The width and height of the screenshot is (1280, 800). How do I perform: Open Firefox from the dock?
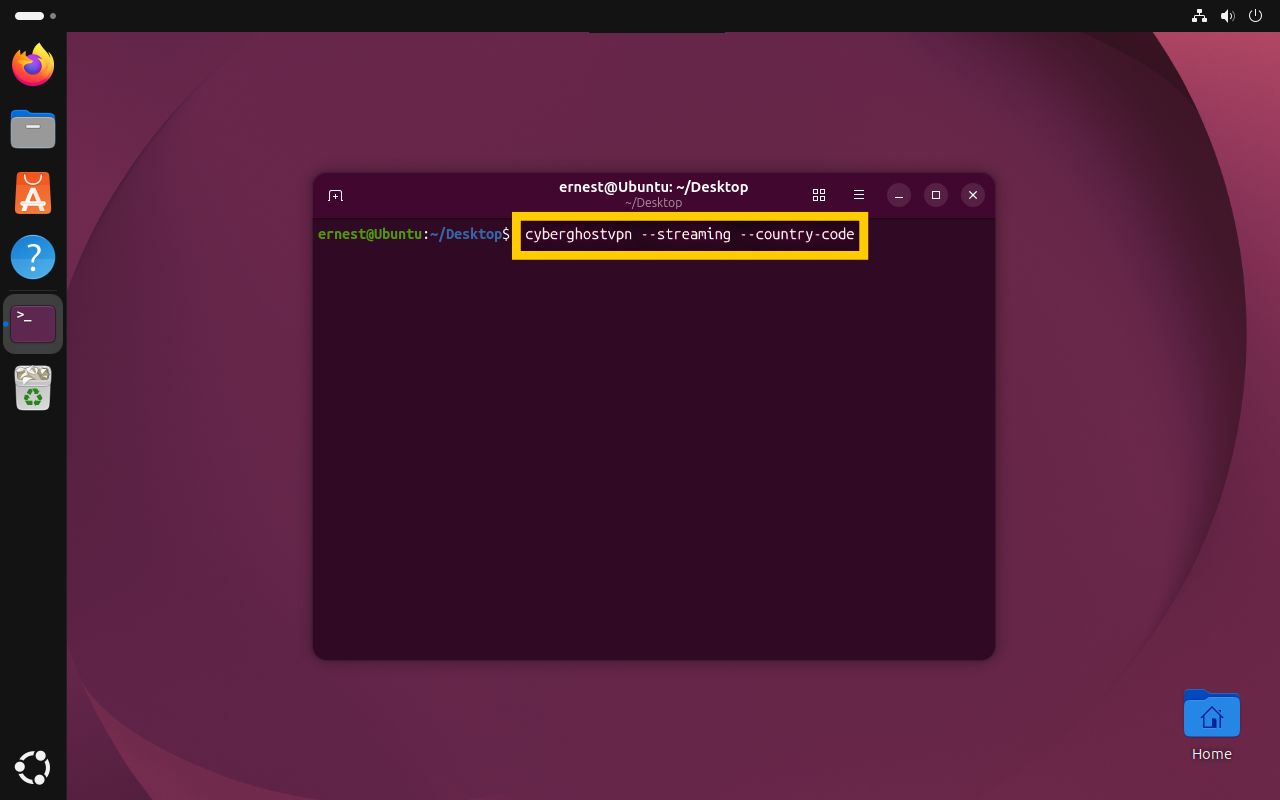33,65
